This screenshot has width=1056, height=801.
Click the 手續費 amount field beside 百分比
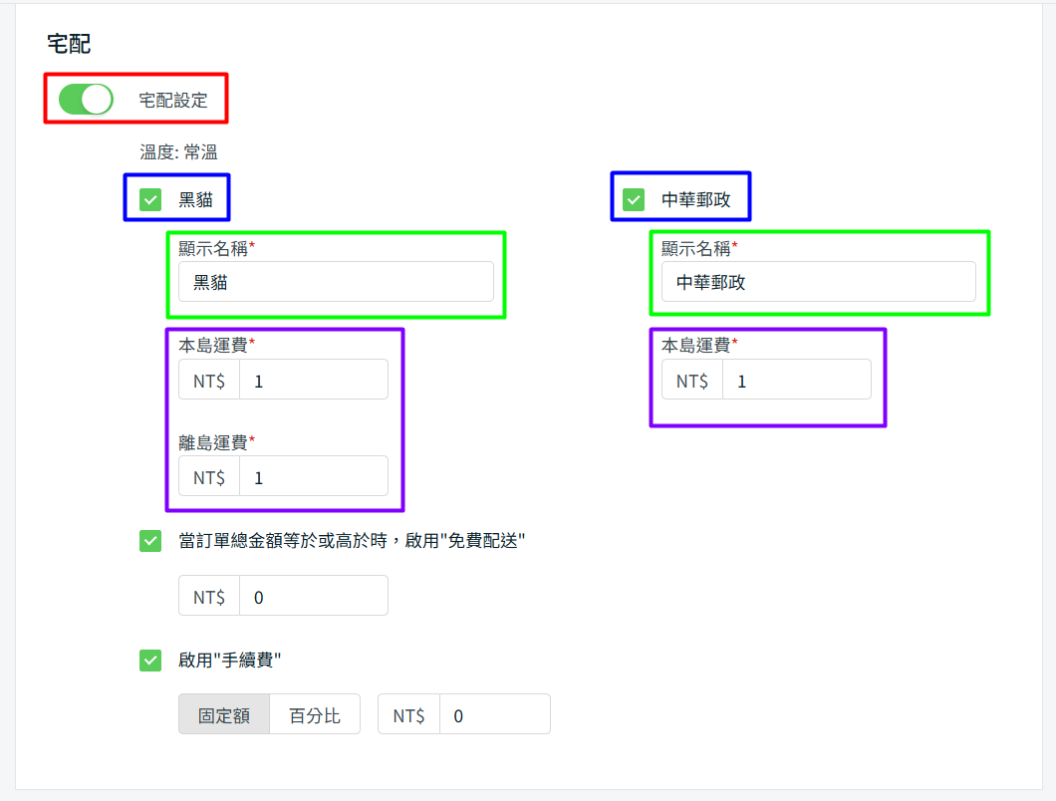click(x=494, y=716)
